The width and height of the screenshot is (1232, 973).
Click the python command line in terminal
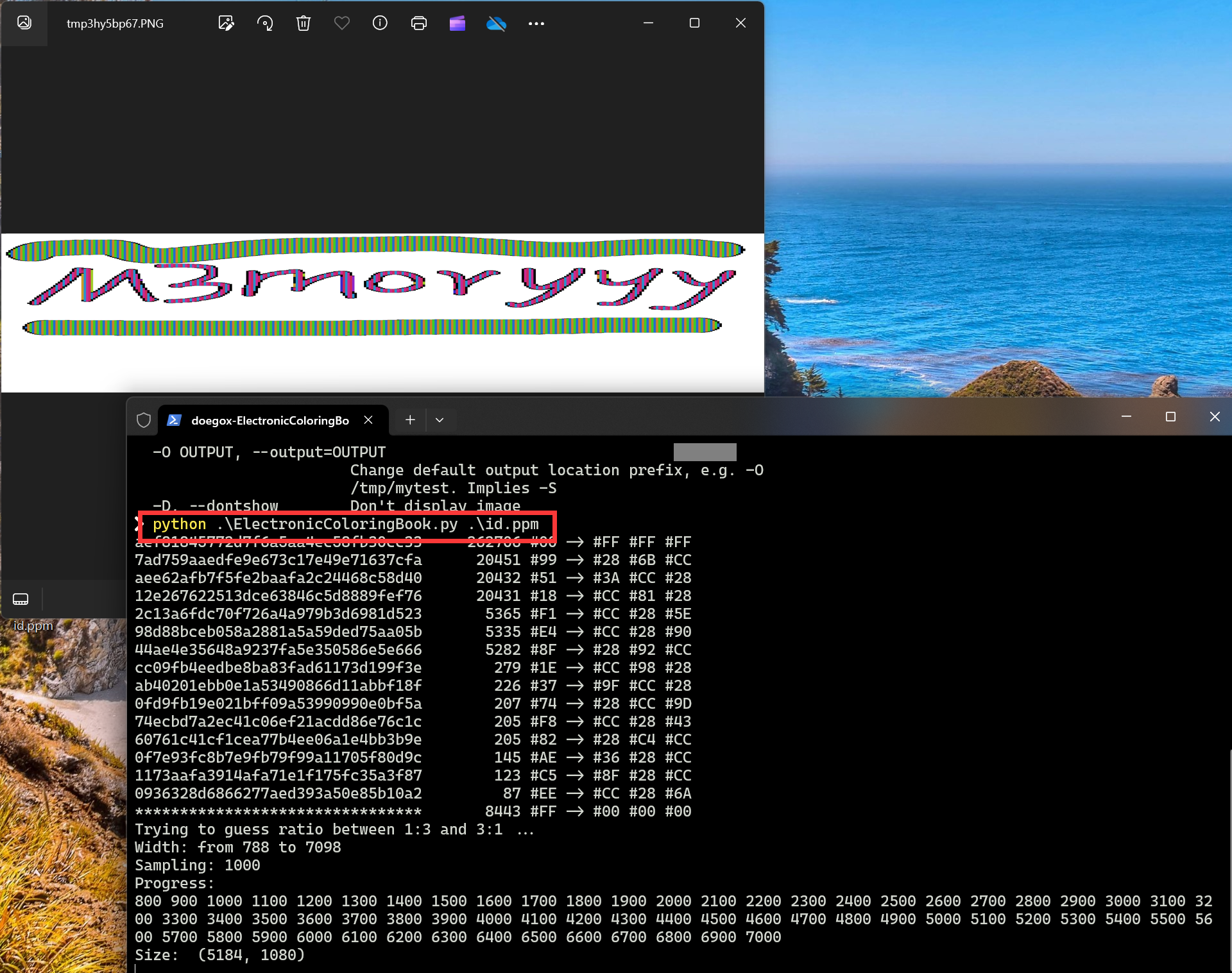(x=346, y=524)
